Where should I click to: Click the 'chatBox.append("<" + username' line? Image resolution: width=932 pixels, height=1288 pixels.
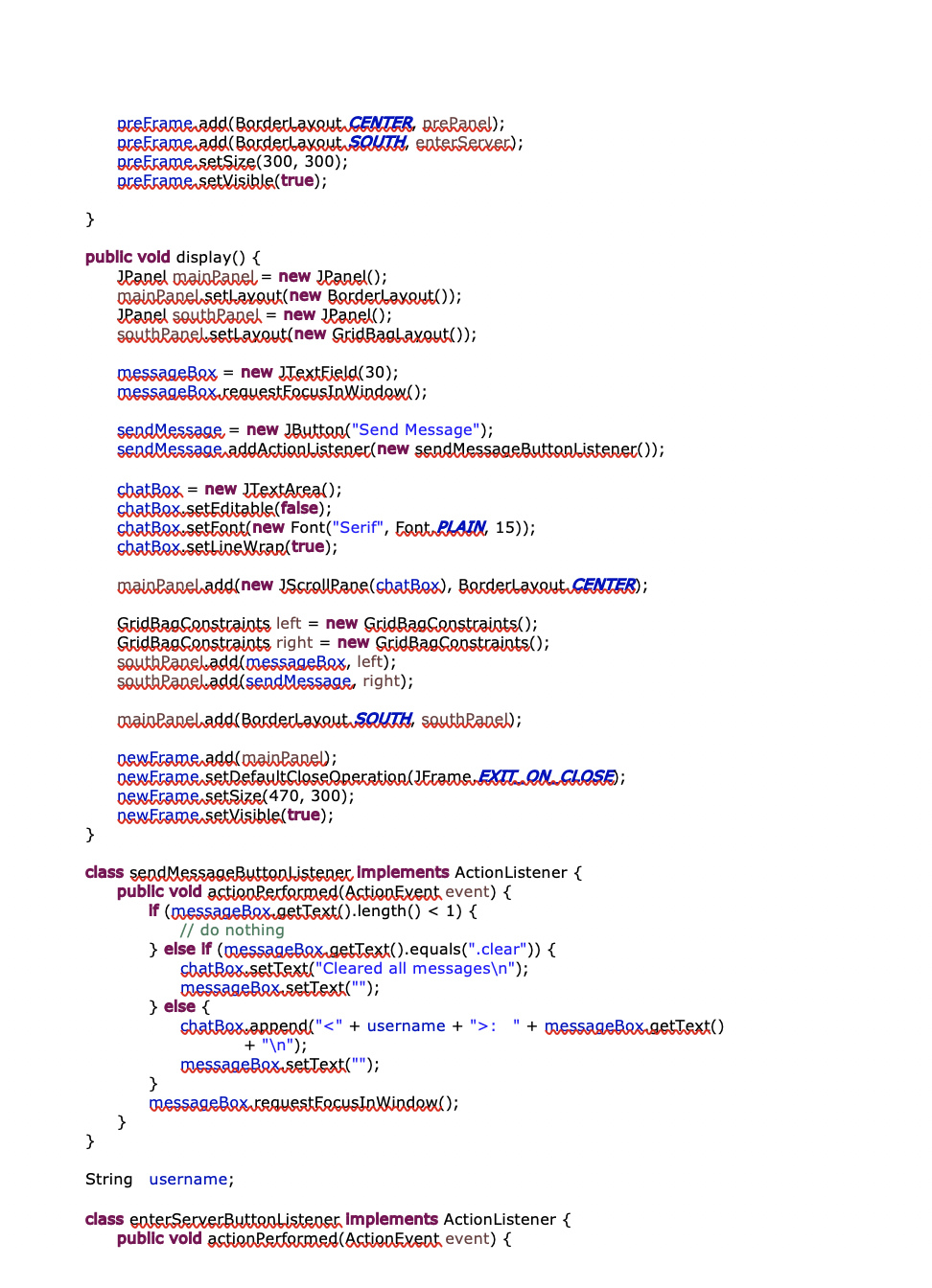point(453,1026)
